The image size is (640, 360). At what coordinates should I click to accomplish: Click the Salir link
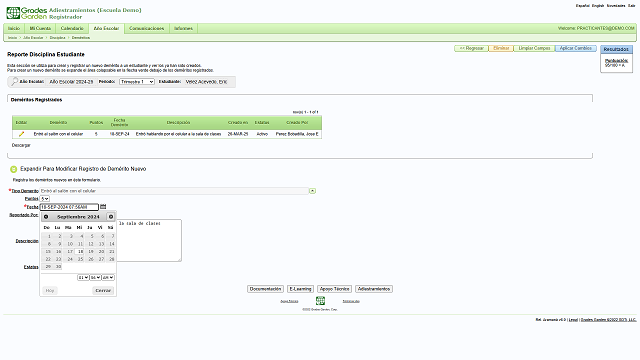point(631,6)
